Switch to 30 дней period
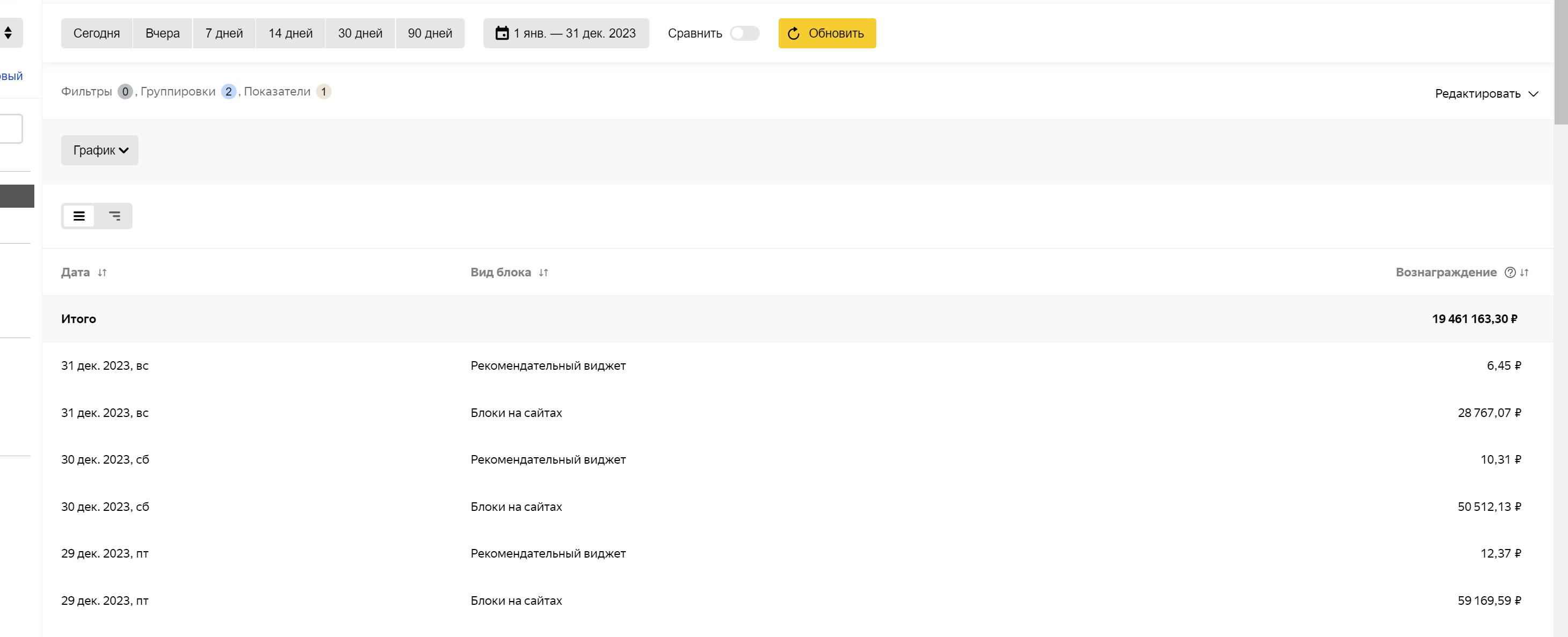1568x637 pixels. [x=361, y=33]
